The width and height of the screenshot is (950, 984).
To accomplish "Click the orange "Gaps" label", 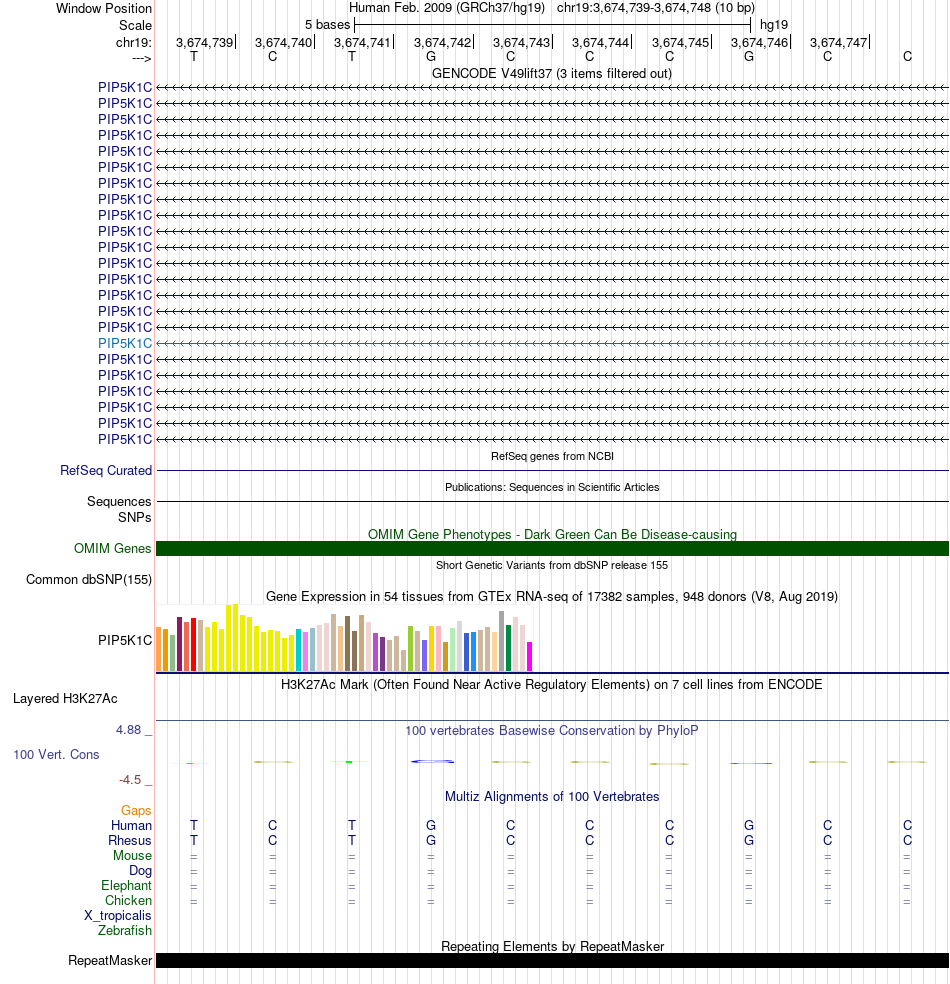I will (136, 810).
